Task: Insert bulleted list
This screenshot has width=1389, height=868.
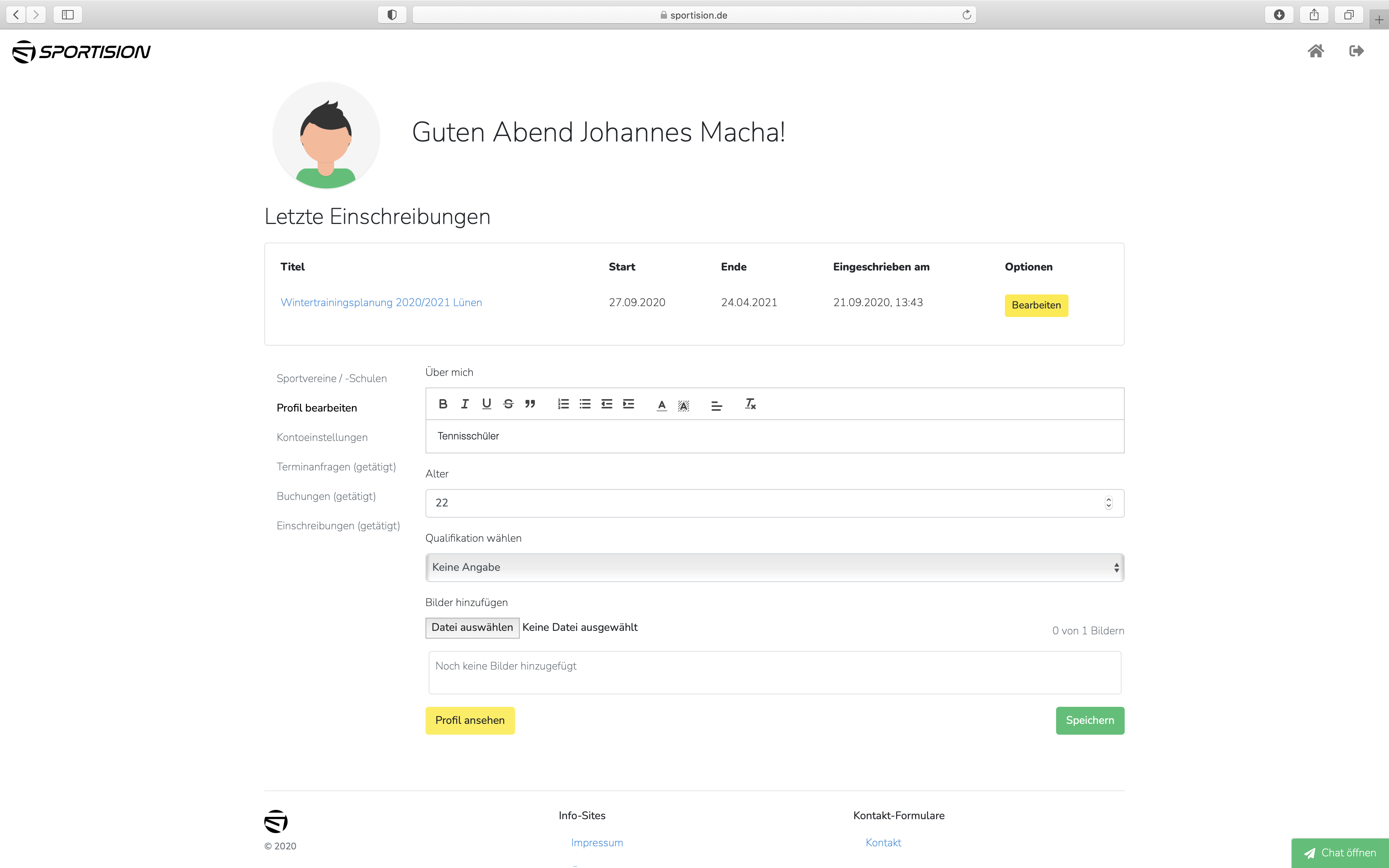Action: click(x=585, y=404)
